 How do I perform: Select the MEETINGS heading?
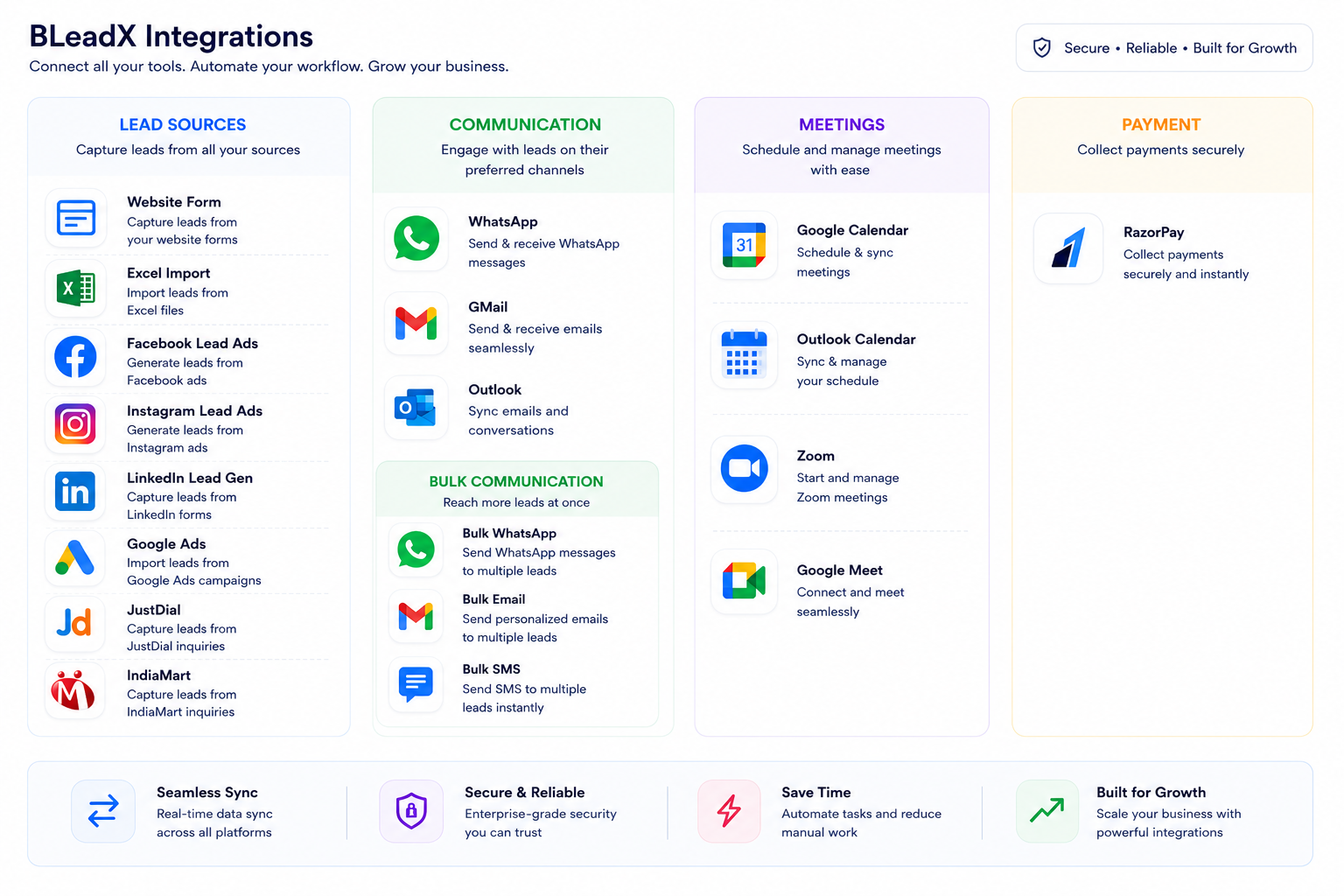click(x=842, y=124)
